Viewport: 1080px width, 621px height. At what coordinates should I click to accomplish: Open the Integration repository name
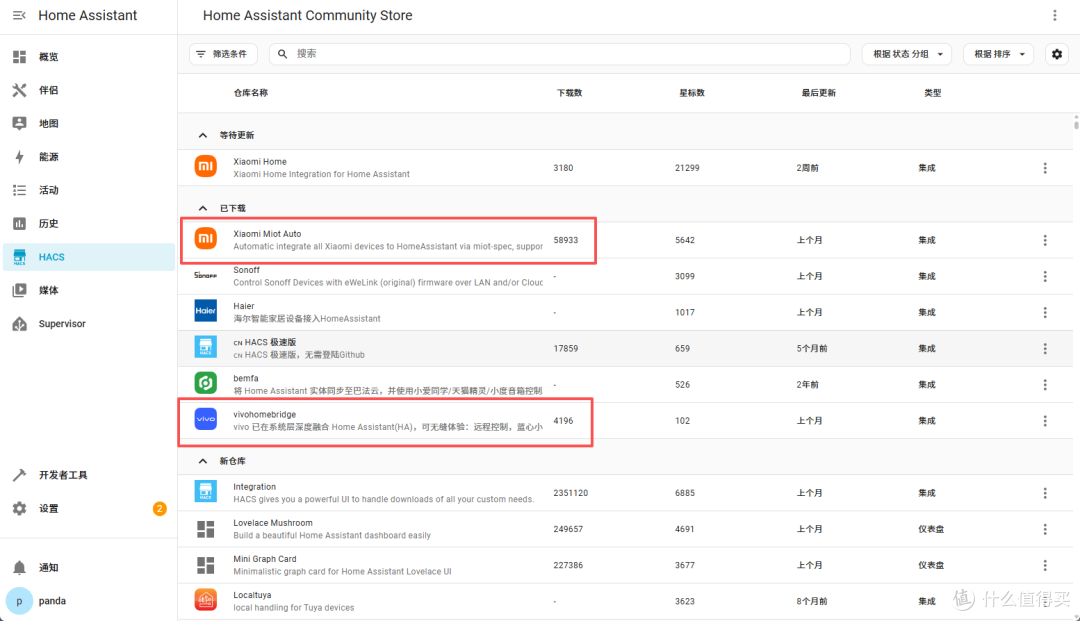coord(254,487)
